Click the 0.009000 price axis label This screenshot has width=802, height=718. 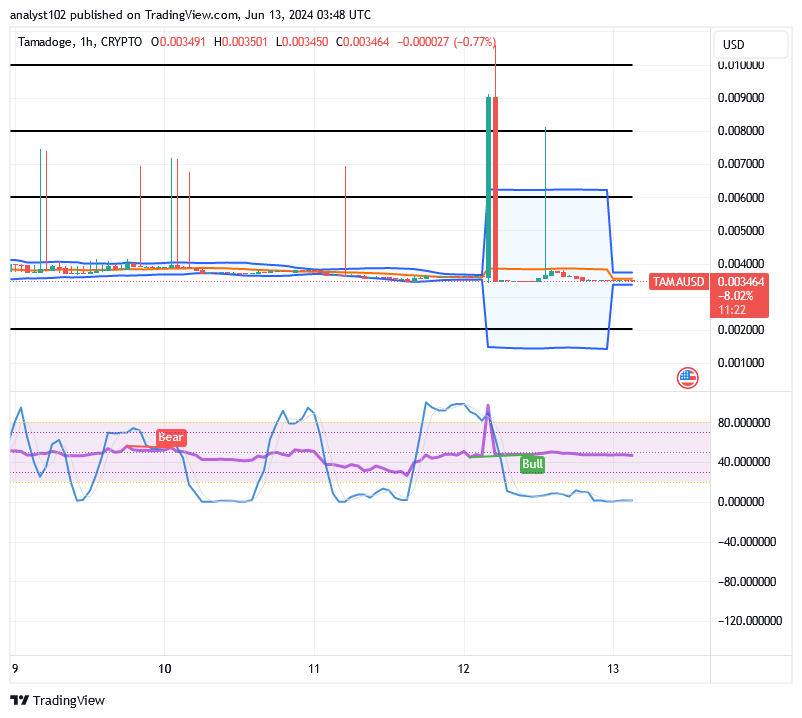741,98
